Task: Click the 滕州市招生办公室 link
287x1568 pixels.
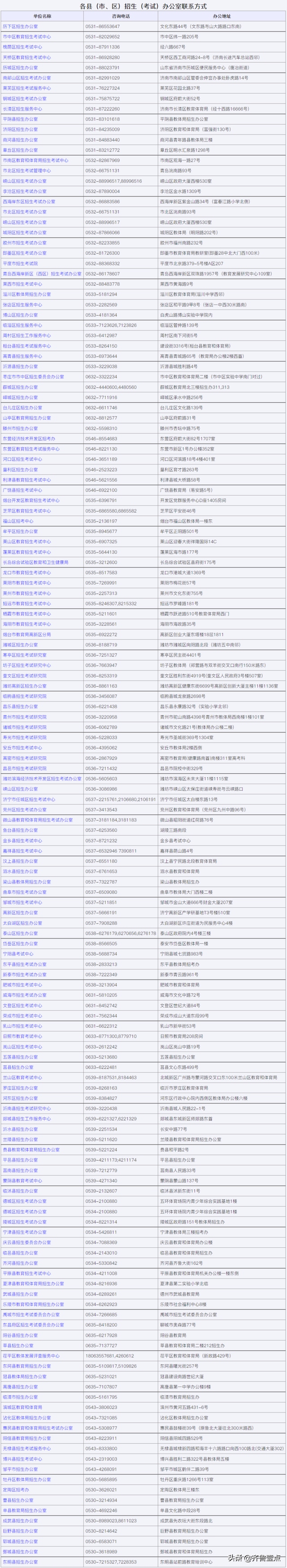Action: [x=20, y=428]
